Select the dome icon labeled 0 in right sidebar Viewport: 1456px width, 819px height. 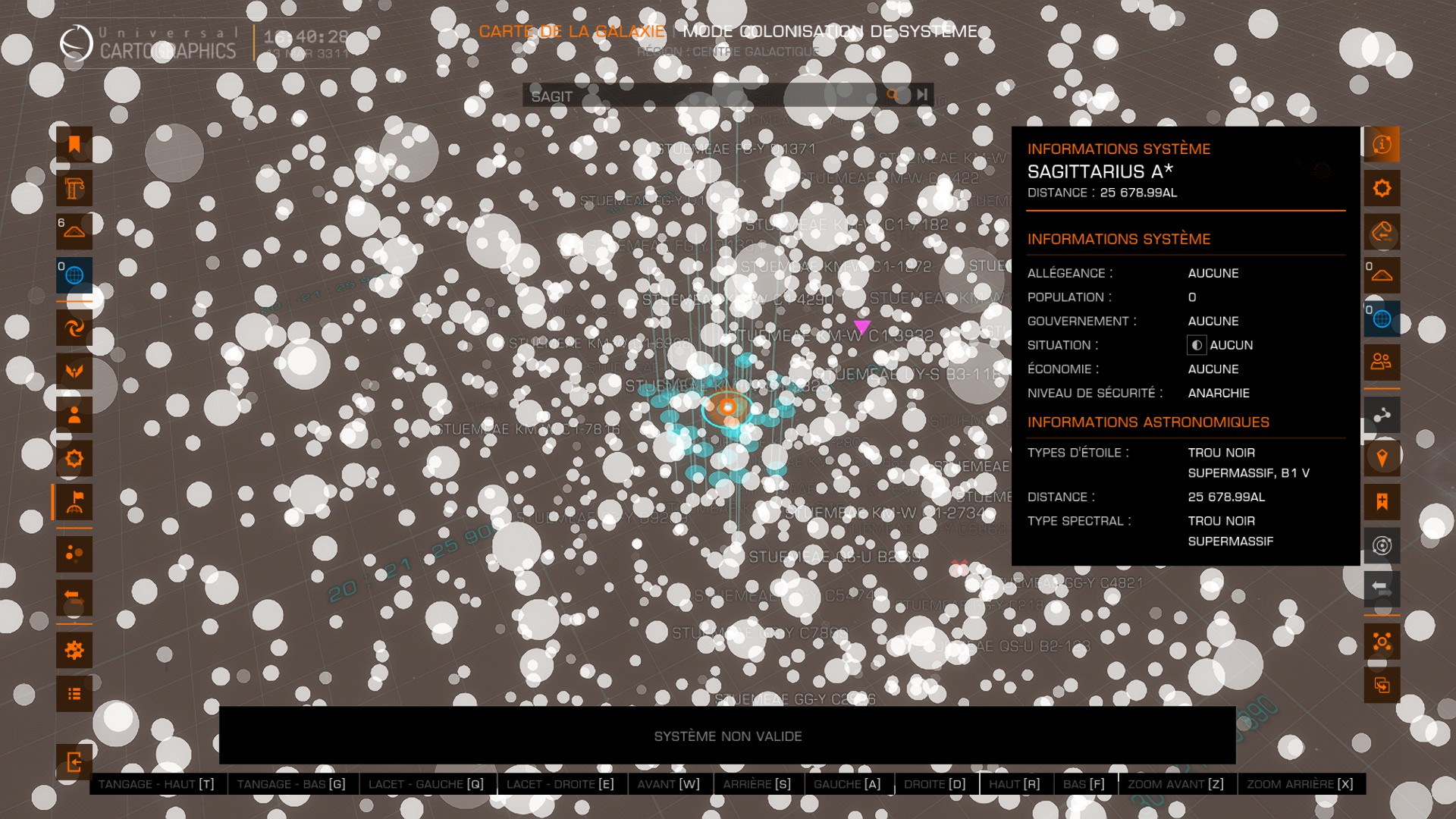tap(1382, 275)
